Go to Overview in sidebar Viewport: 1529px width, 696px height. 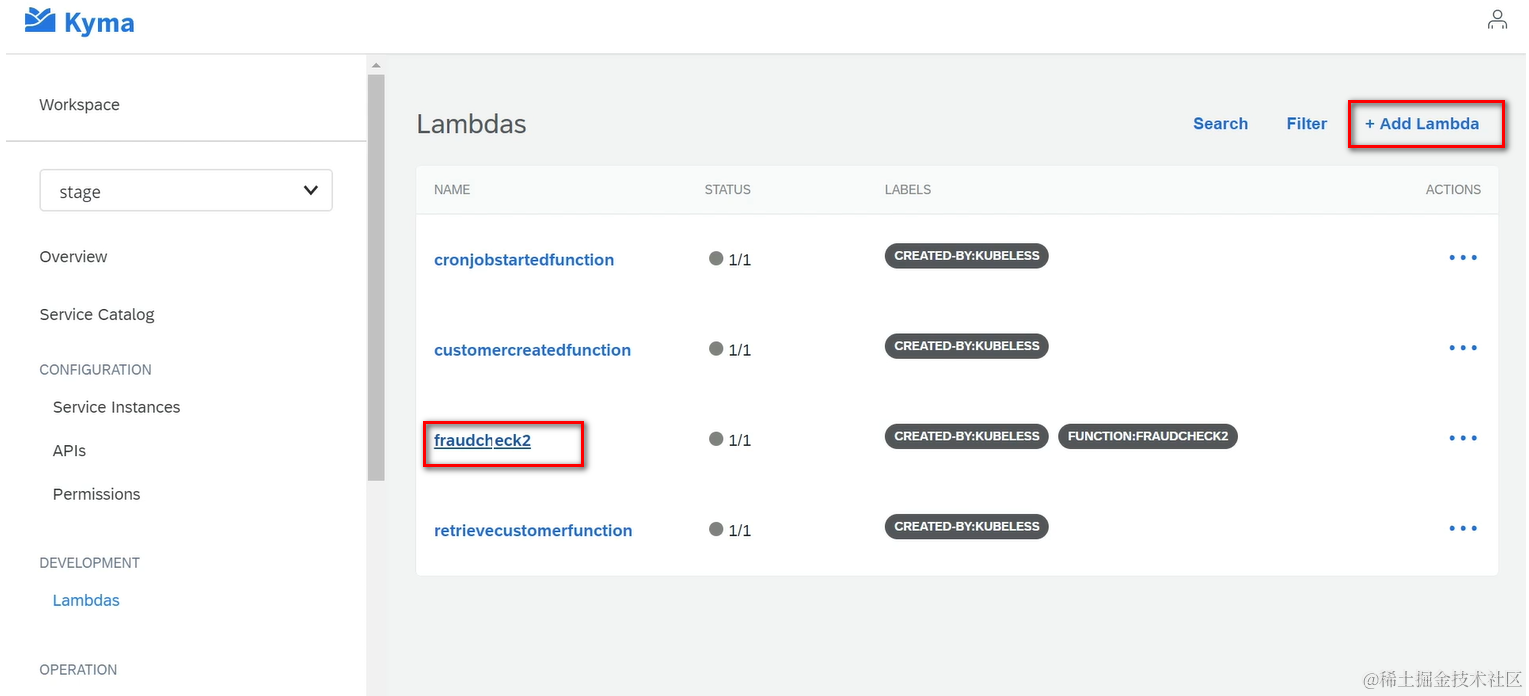(x=73, y=257)
